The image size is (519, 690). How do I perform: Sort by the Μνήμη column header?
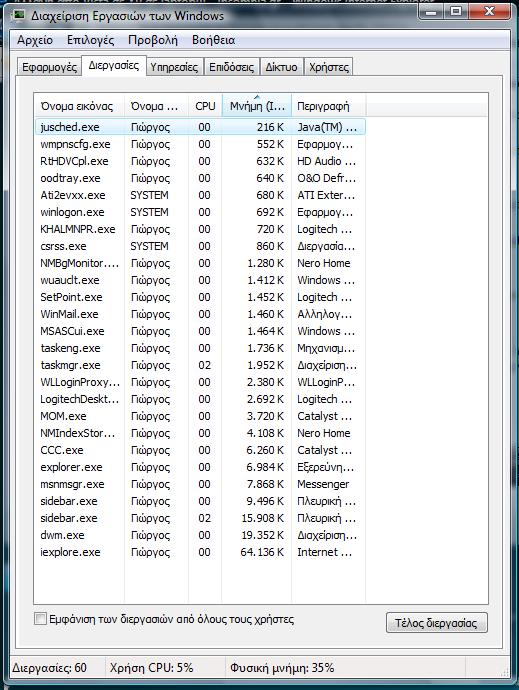click(257, 106)
